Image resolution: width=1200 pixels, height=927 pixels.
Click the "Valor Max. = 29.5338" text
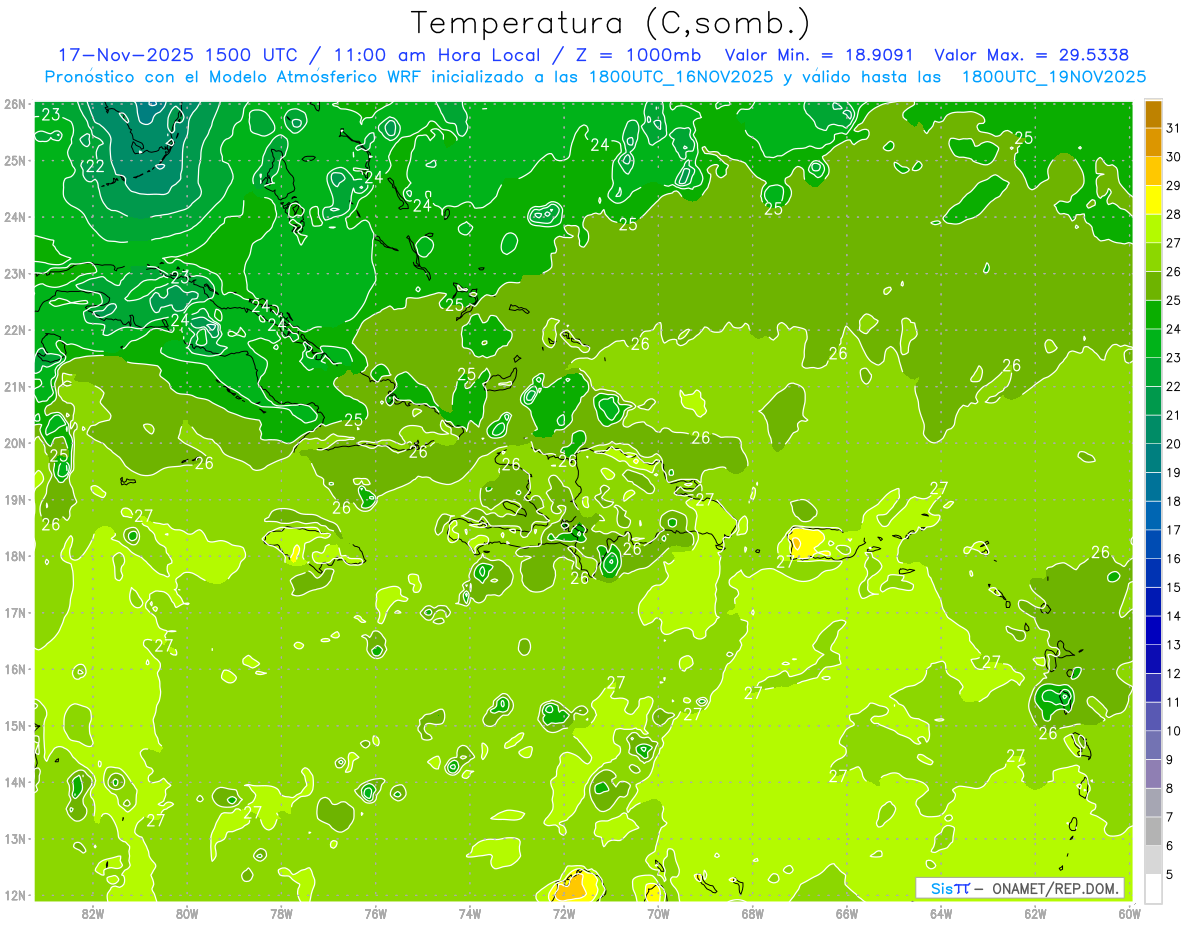tap(1032, 55)
